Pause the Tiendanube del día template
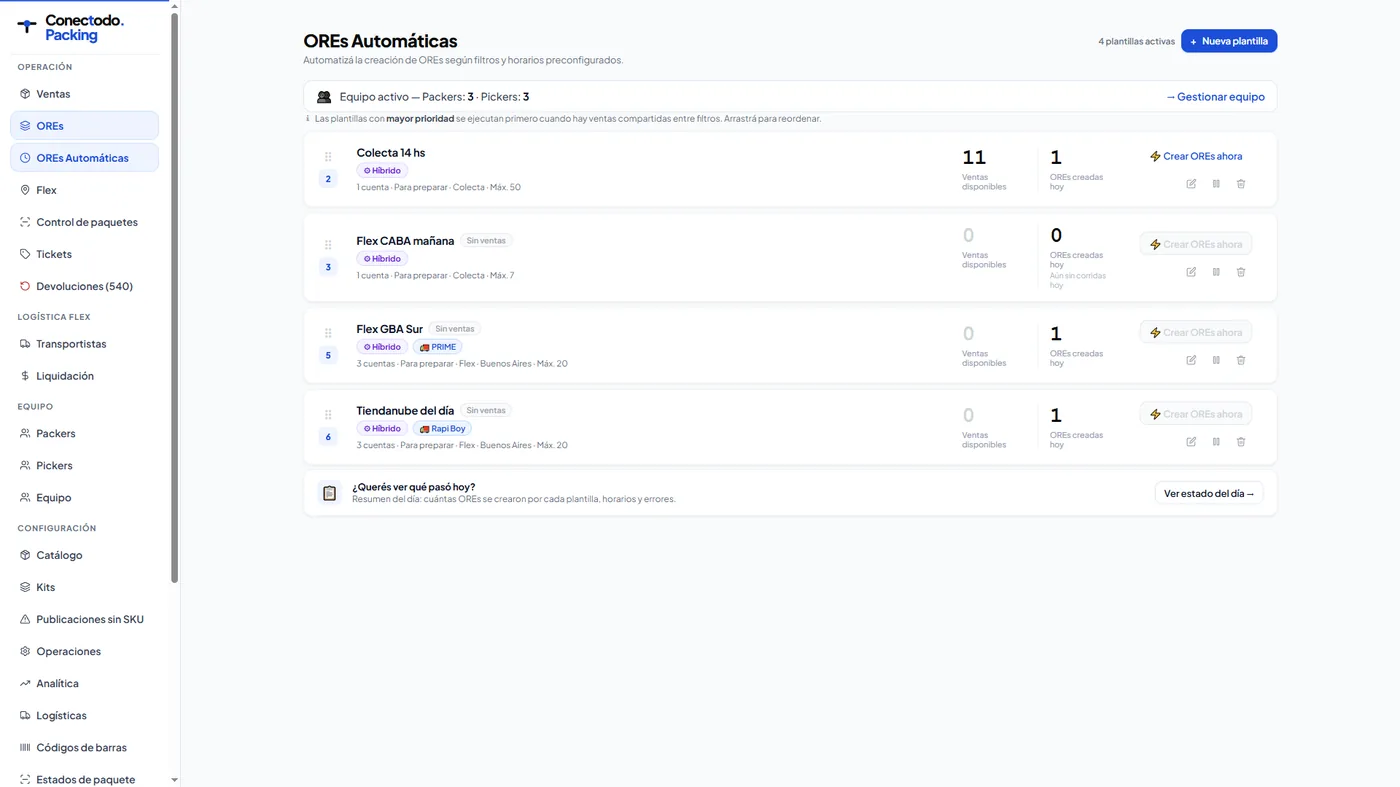1400x787 pixels. (1216, 442)
